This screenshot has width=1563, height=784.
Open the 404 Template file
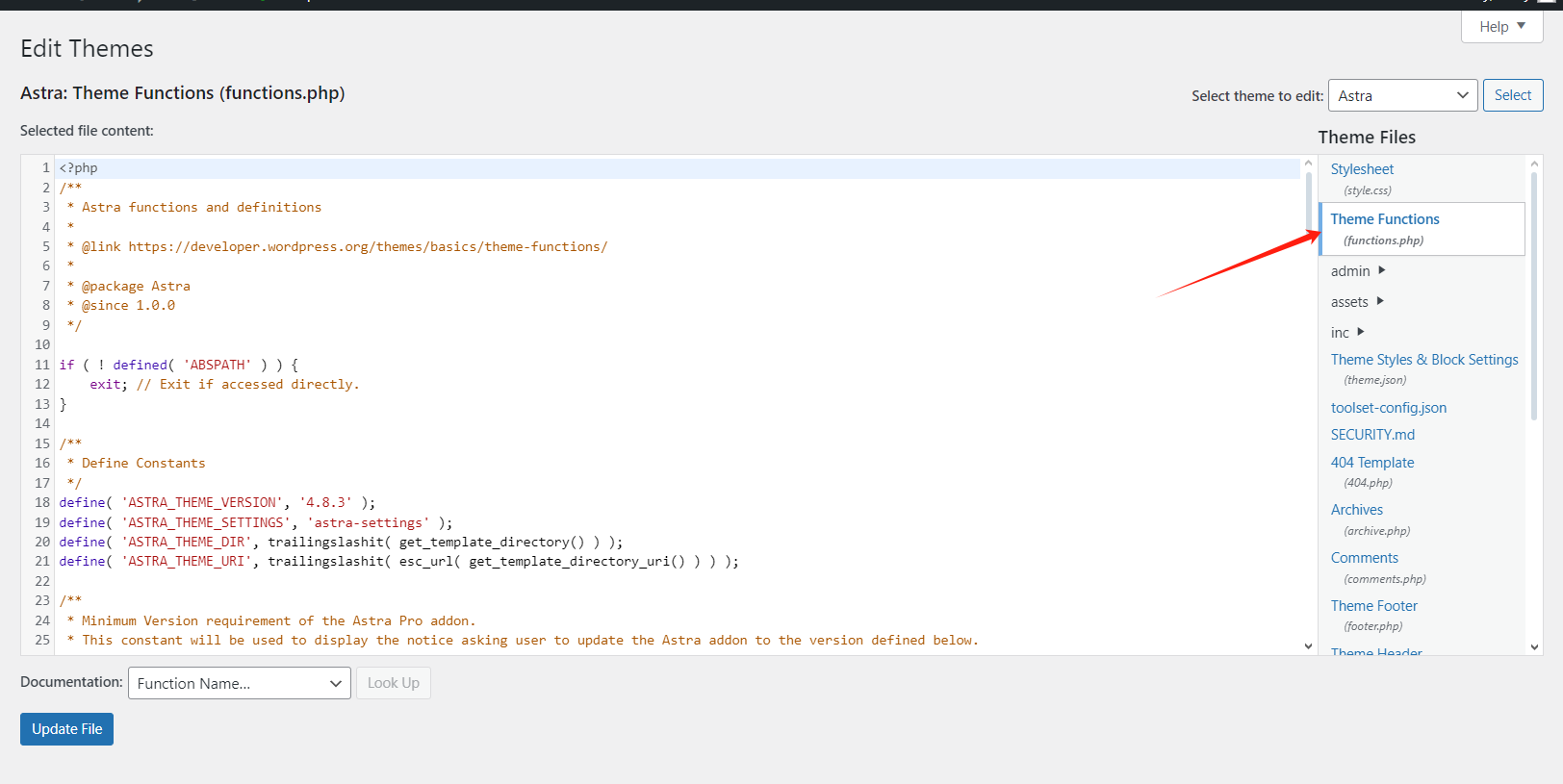coord(1371,463)
